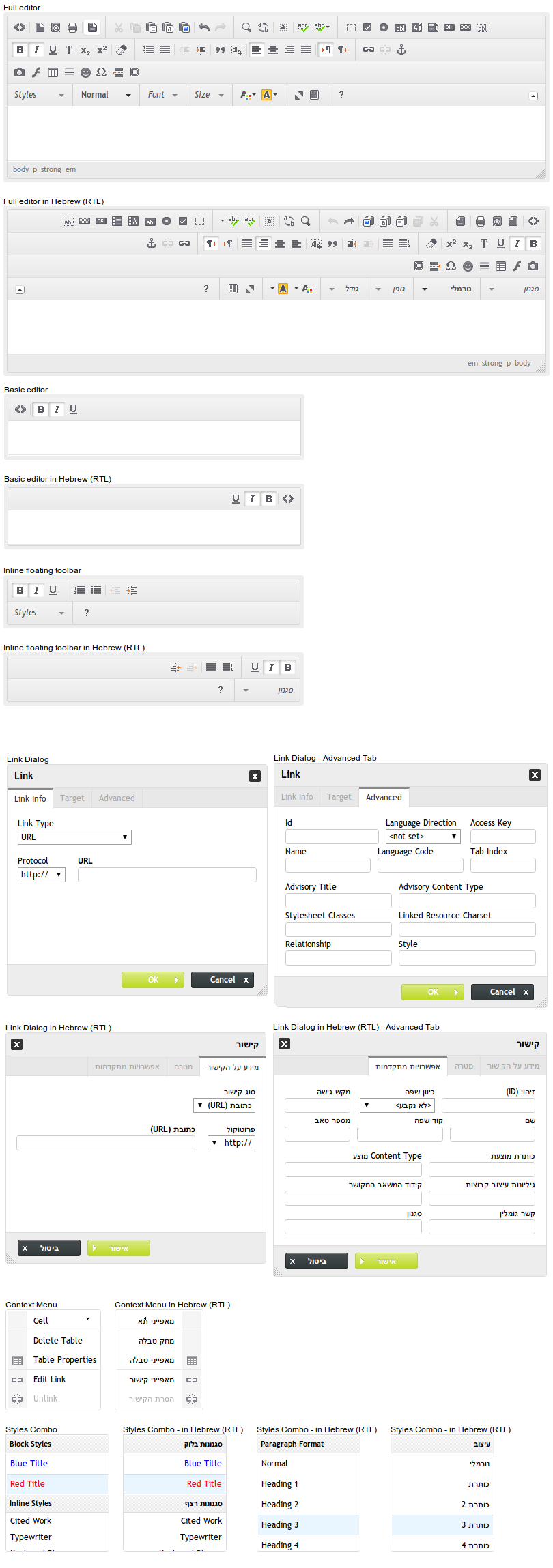Image resolution: width=553 pixels, height=1568 pixels.
Task: Click the Print icon in English full editor
Action: pyautogui.click(x=72, y=28)
